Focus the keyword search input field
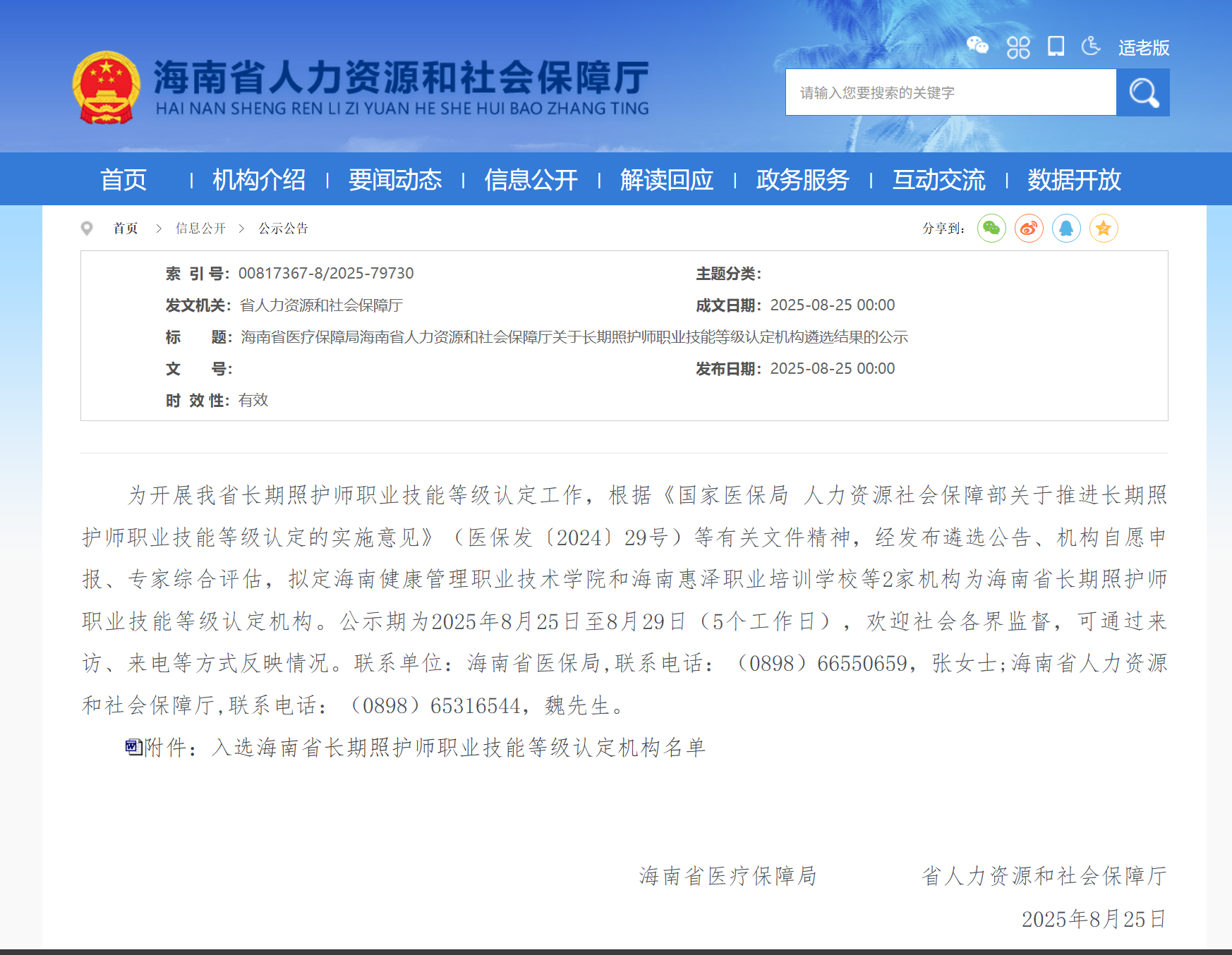This screenshot has width=1232, height=955. coord(950,92)
